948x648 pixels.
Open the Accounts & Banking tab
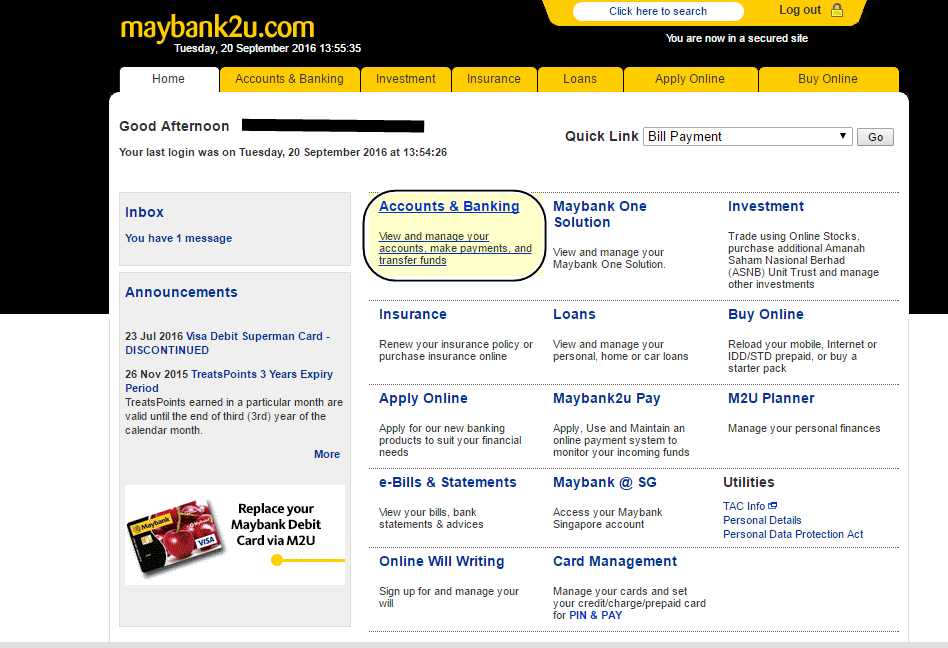click(x=289, y=79)
